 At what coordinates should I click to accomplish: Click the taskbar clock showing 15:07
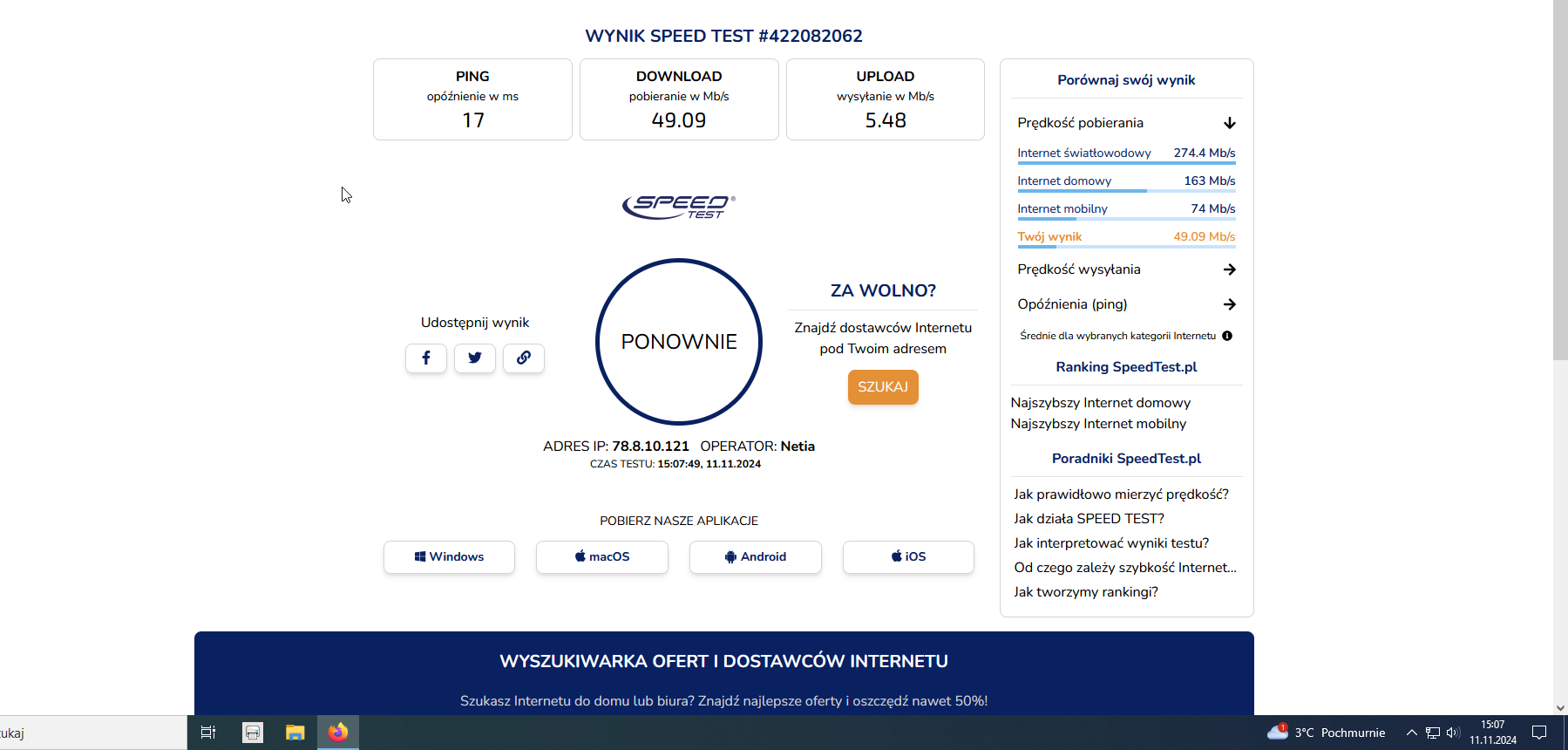point(1493,733)
